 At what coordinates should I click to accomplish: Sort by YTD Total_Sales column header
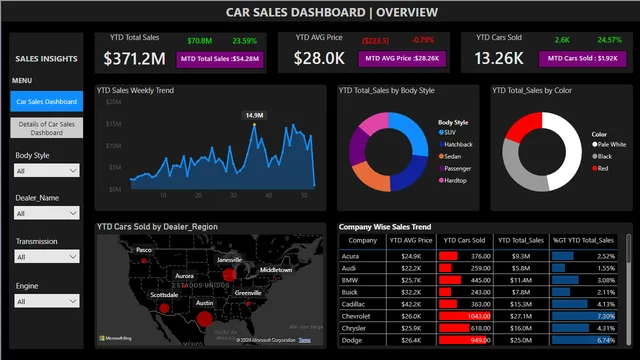(521, 240)
